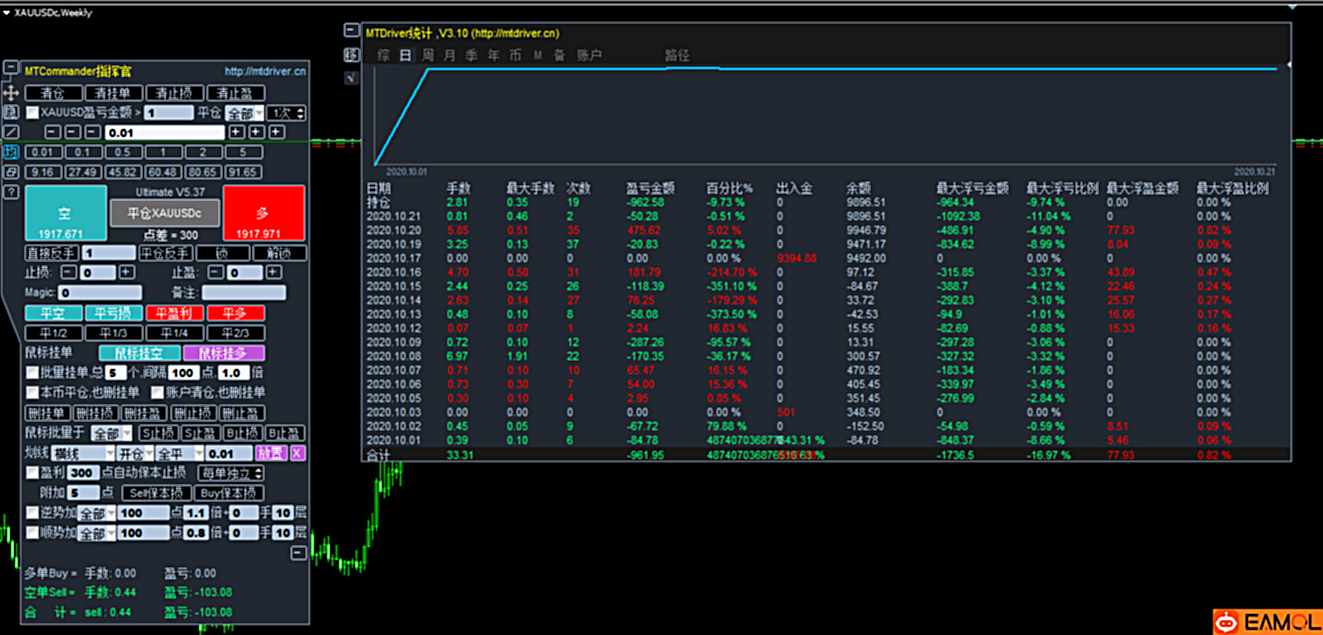Open the 全部 dropdown in 逆势加 row
The image size is (1323, 635).
[x=97, y=513]
